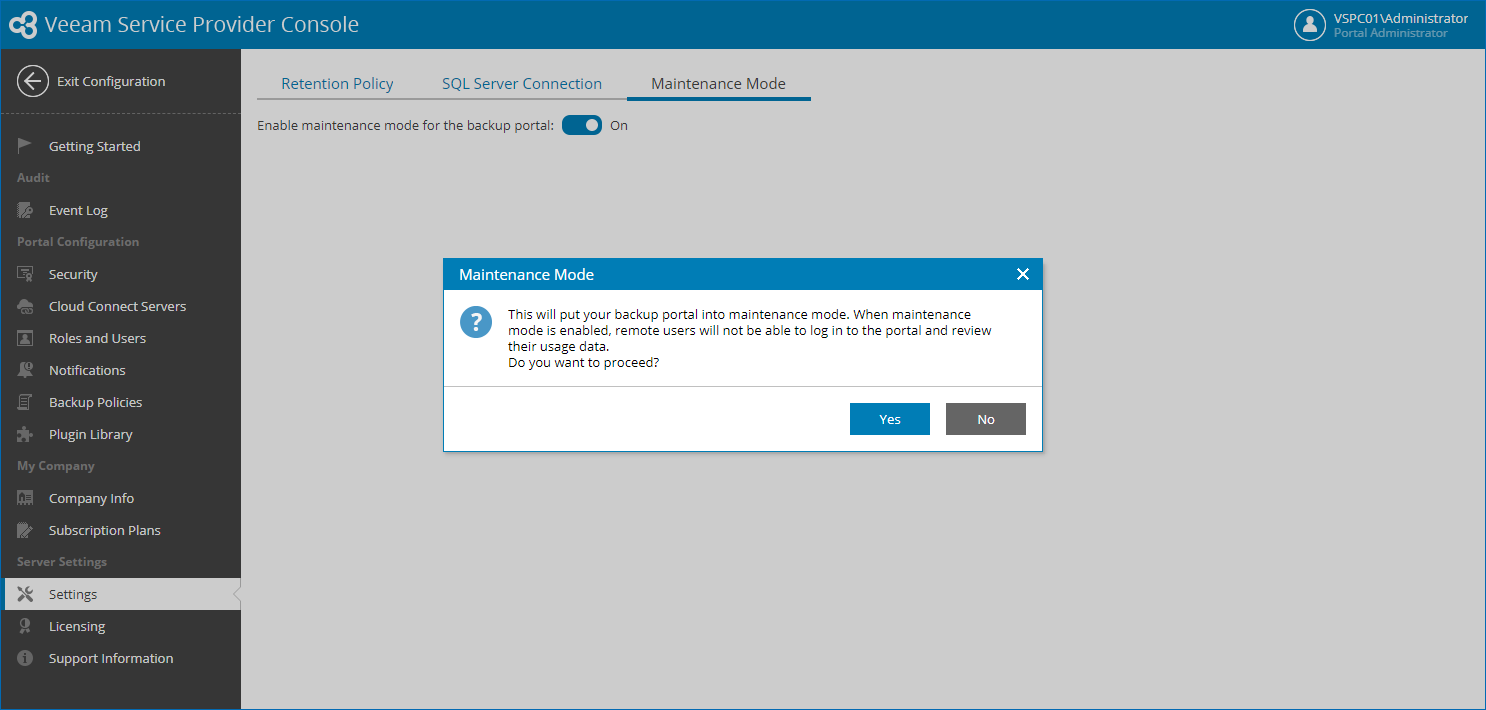1486x710 pixels.
Task: Click the Notifications bell icon
Action: pyautogui.click(x=25, y=370)
